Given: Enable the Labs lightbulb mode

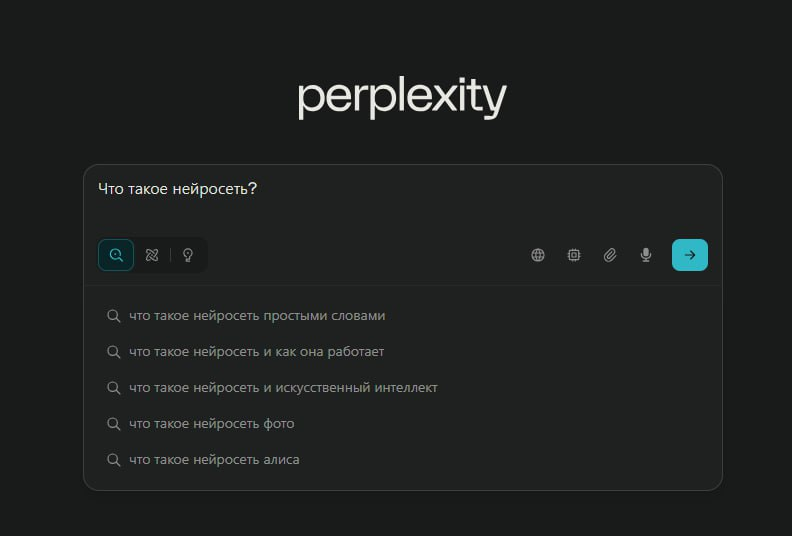Looking at the screenshot, I should [x=187, y=255].
